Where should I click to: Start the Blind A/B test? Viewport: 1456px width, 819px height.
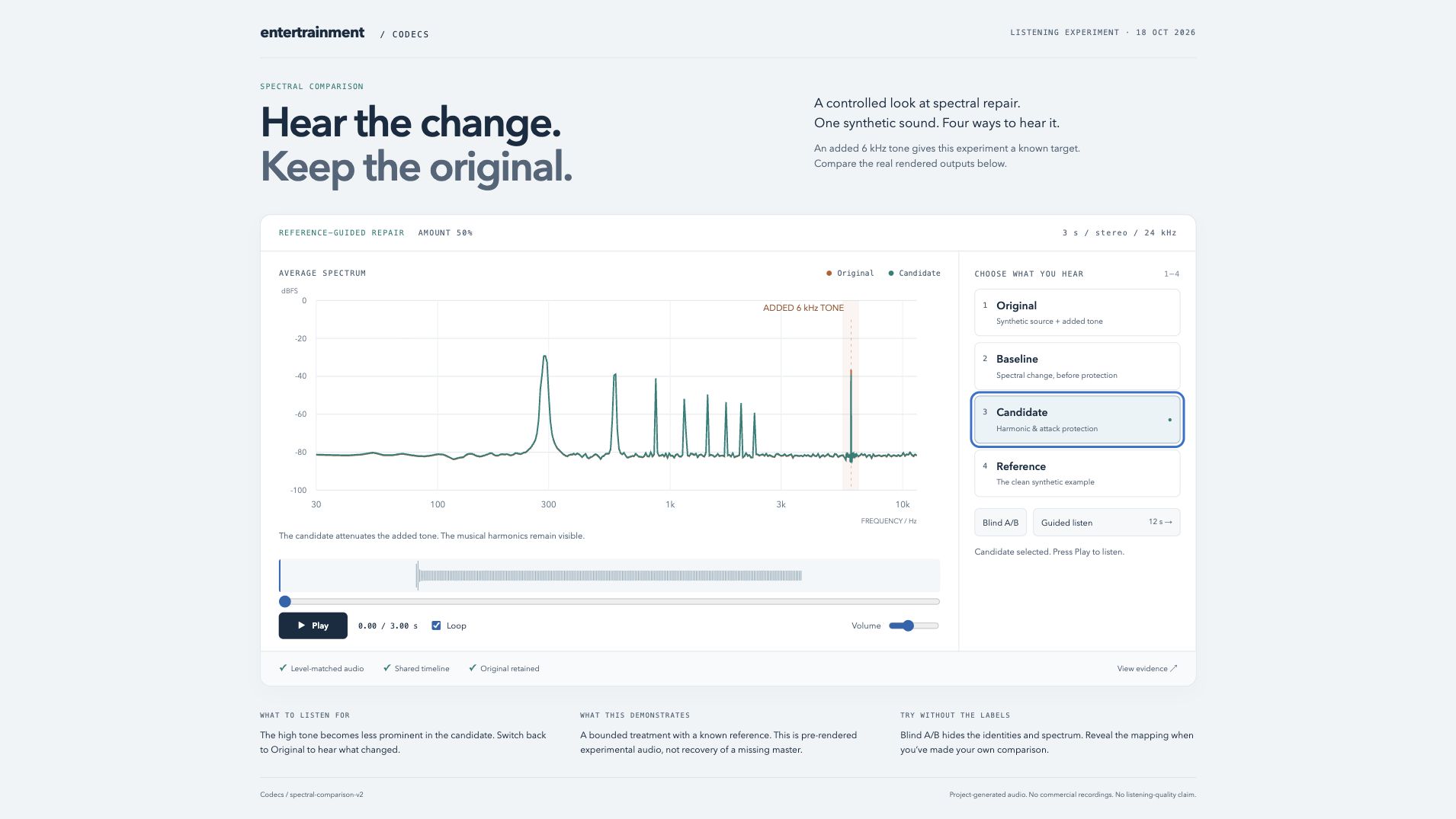(x=1000, y=523)
